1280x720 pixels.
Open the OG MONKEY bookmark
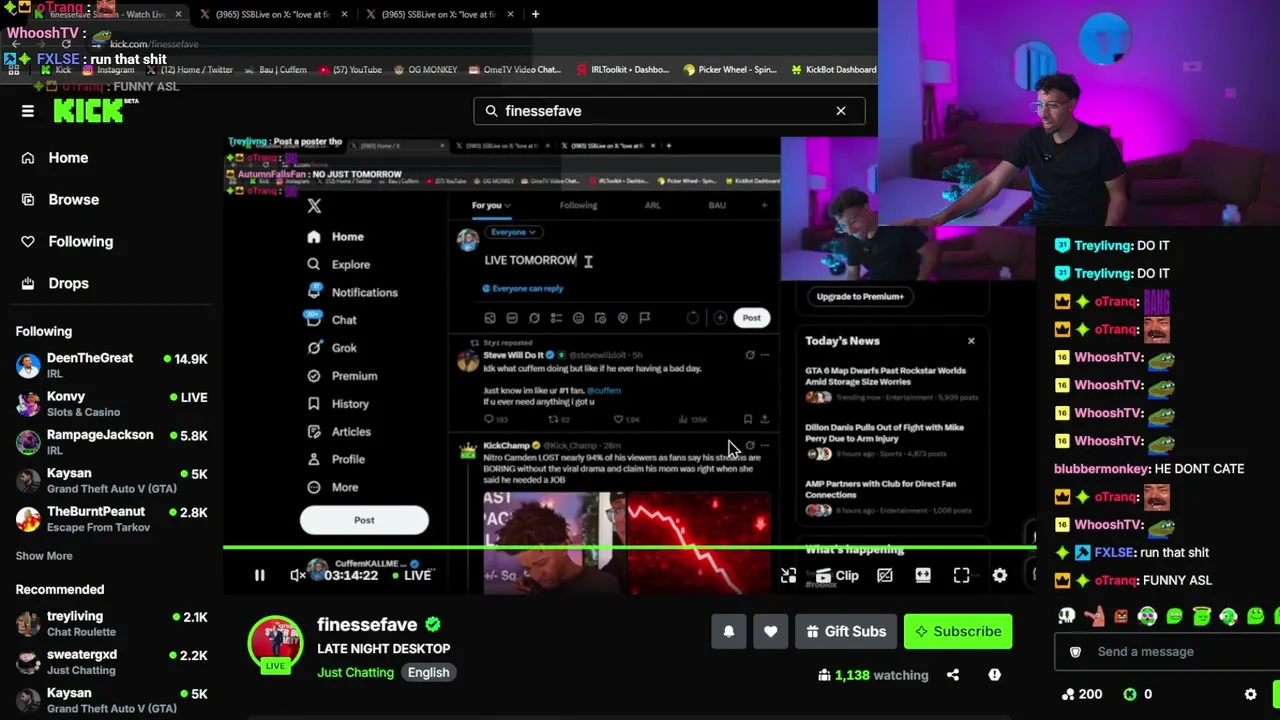[426, 70]
